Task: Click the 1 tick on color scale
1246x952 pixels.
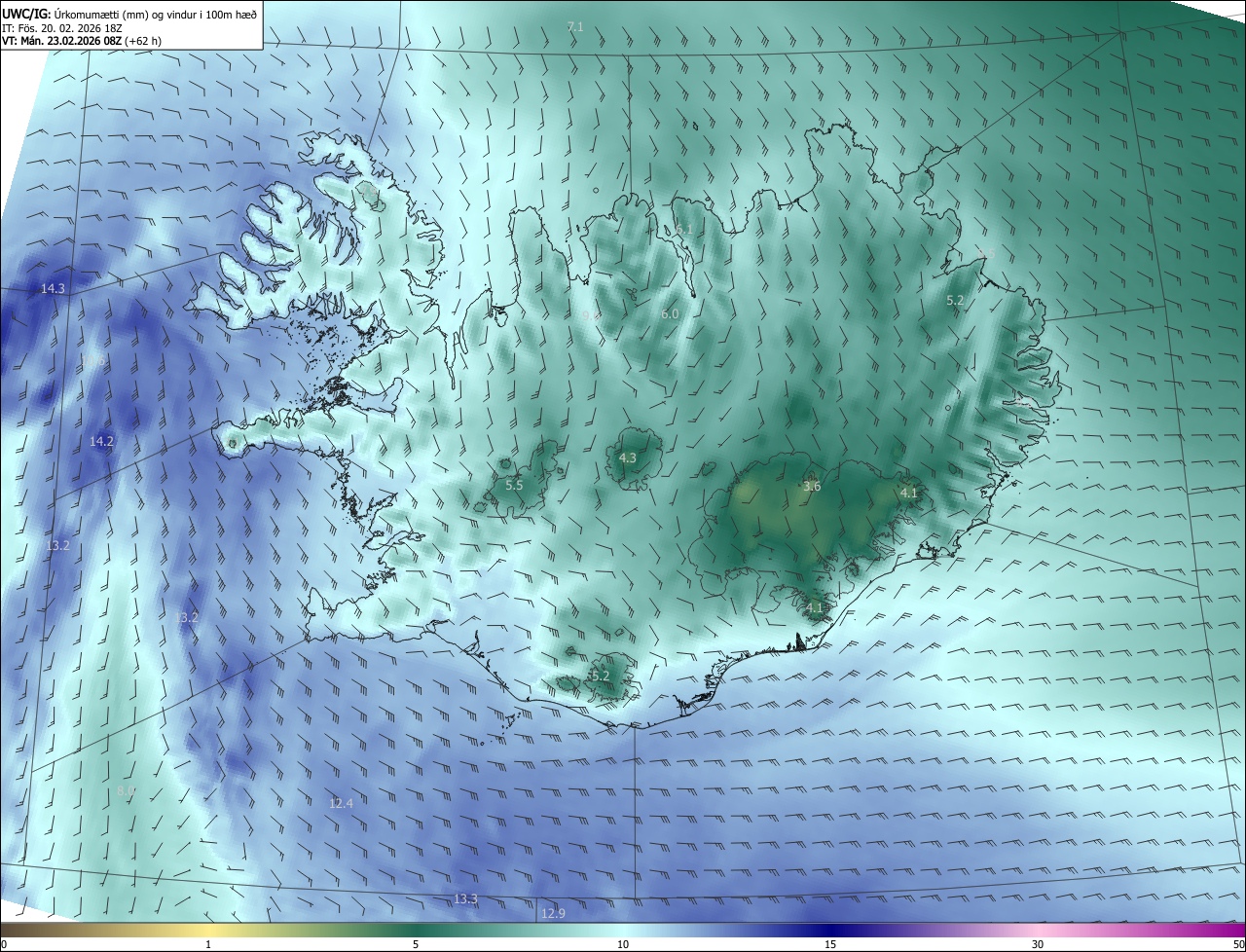Action: click(208, 944)
